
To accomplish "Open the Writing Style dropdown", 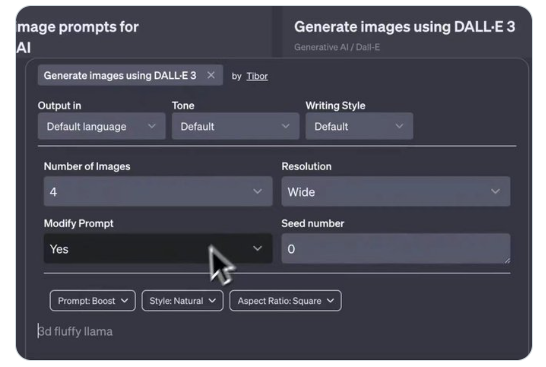I will [359, 126].
